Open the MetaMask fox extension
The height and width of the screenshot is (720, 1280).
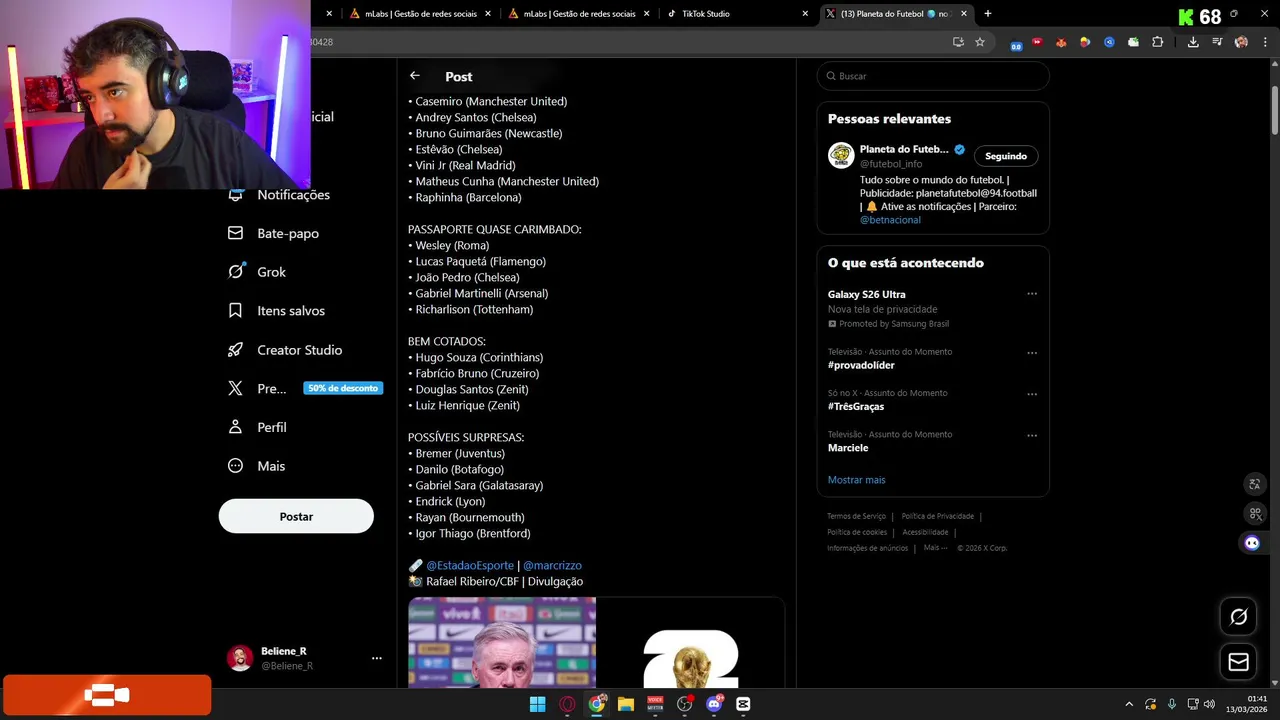tap(1061, 42)
